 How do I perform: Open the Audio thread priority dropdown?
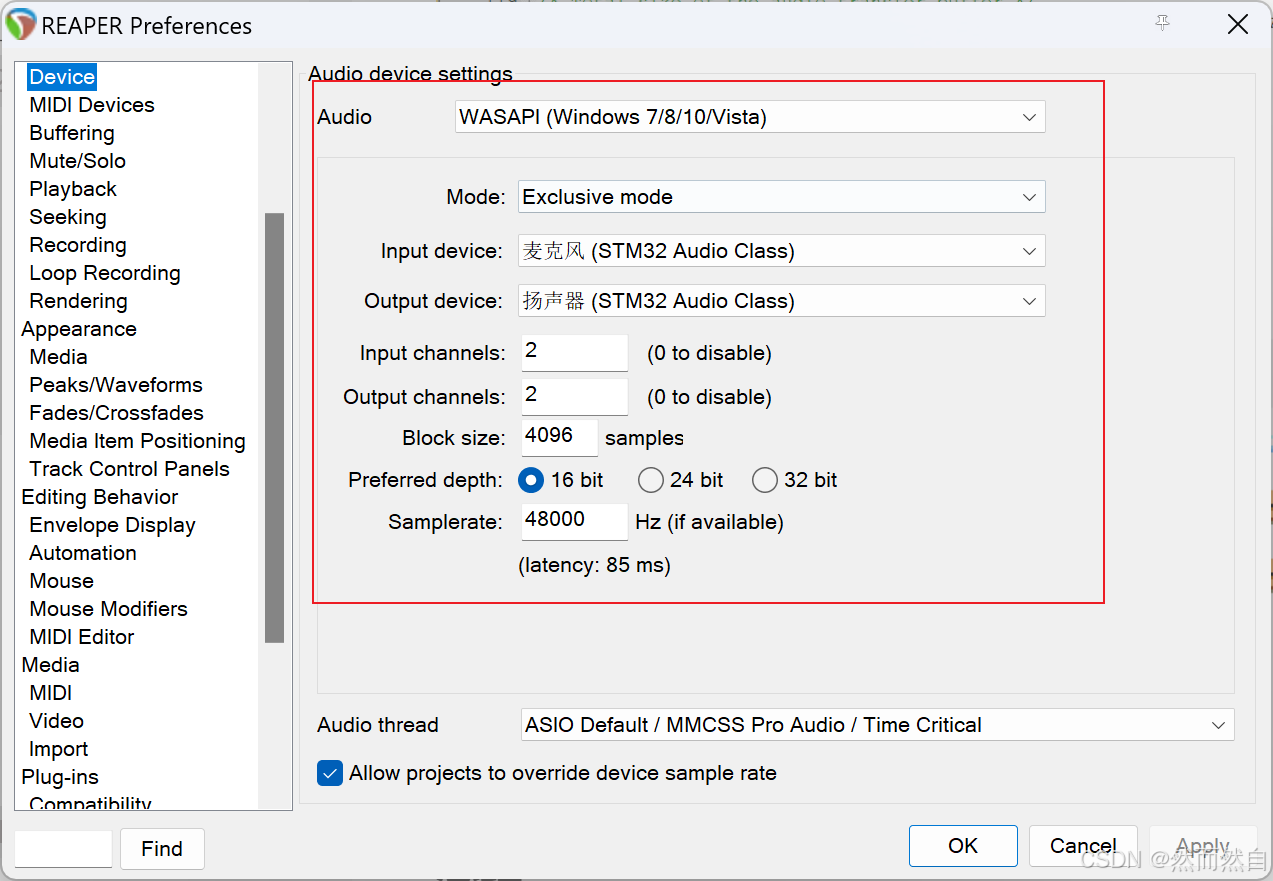[x=878, y=725]
